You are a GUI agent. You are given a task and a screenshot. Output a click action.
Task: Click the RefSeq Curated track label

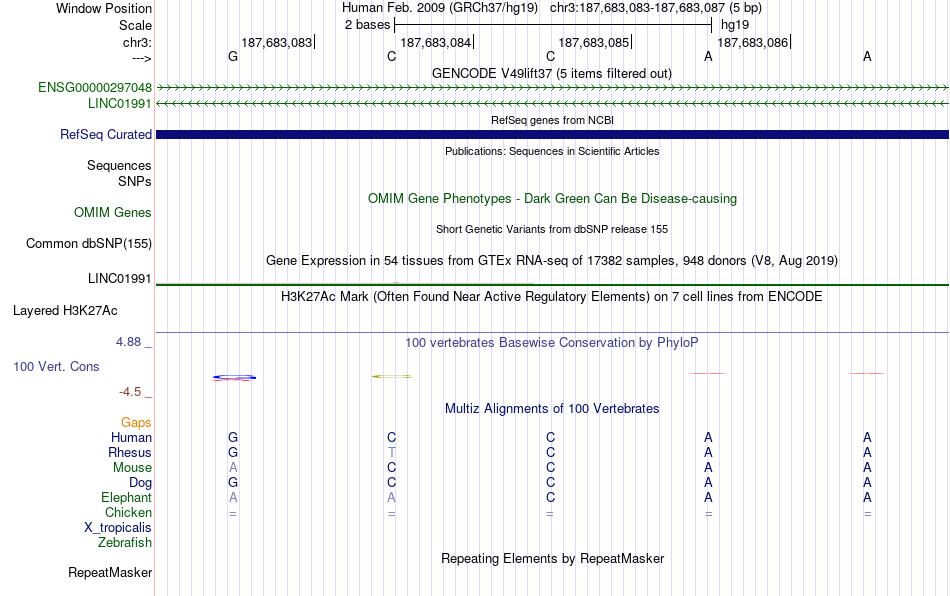coord(105,134)
